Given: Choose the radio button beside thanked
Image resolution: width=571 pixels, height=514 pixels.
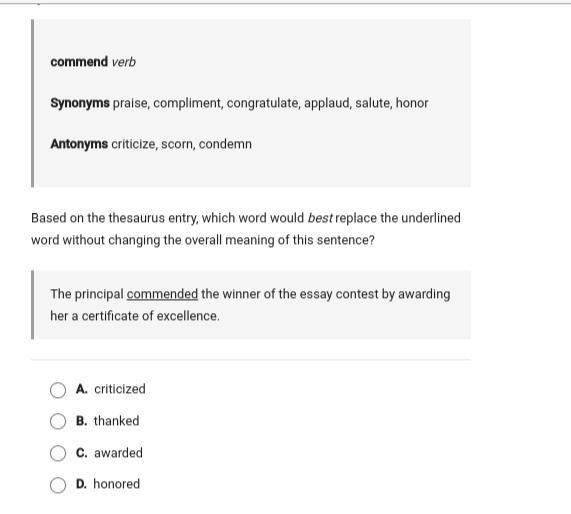Looking at the screenshot, I should [58, 421].
